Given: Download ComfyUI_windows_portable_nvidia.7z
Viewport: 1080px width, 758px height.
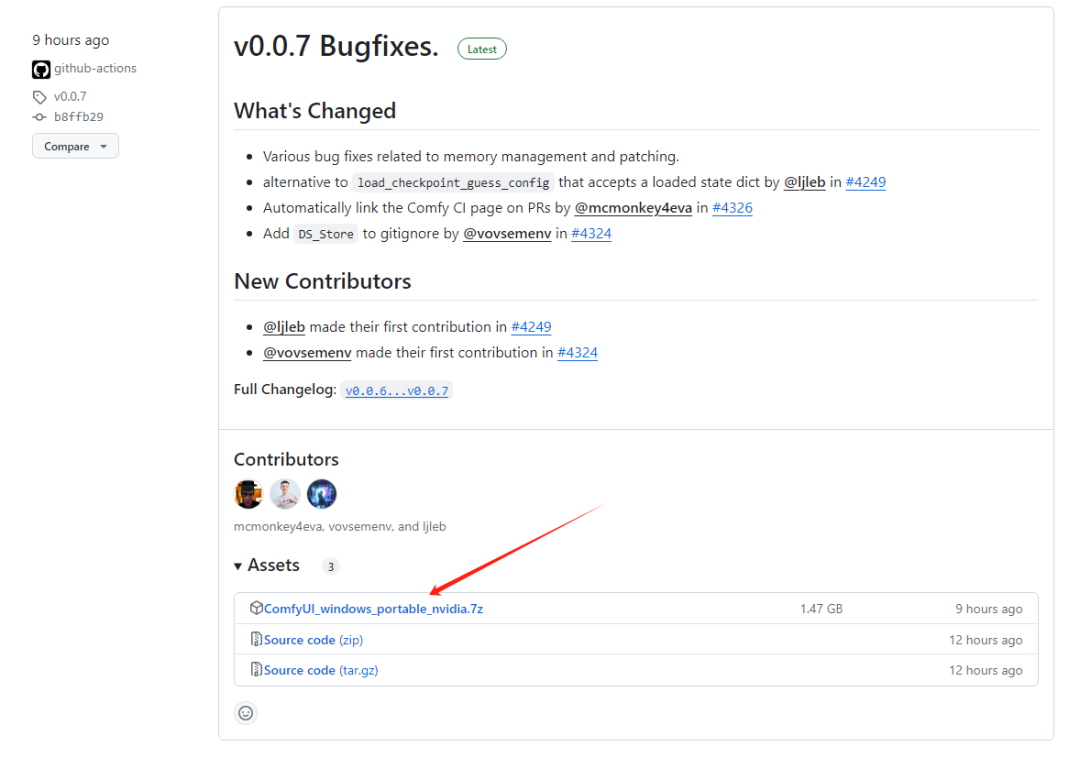Looking at the screenshot, I should pos(373,609).
